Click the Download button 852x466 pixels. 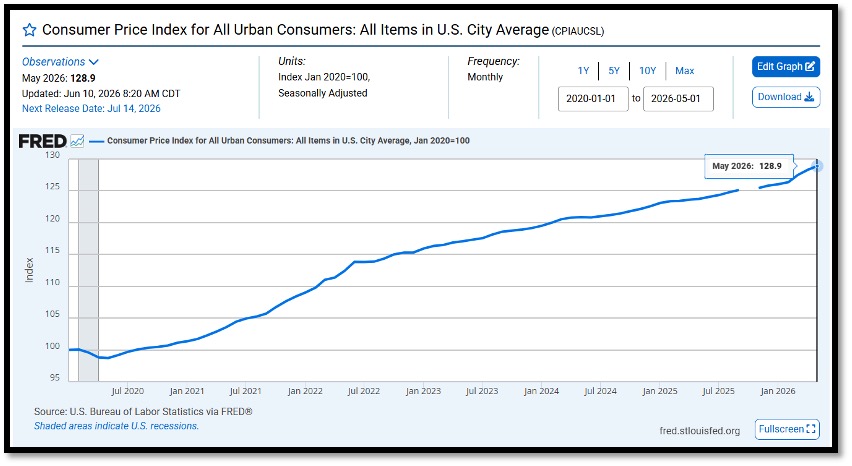[786, 97]
